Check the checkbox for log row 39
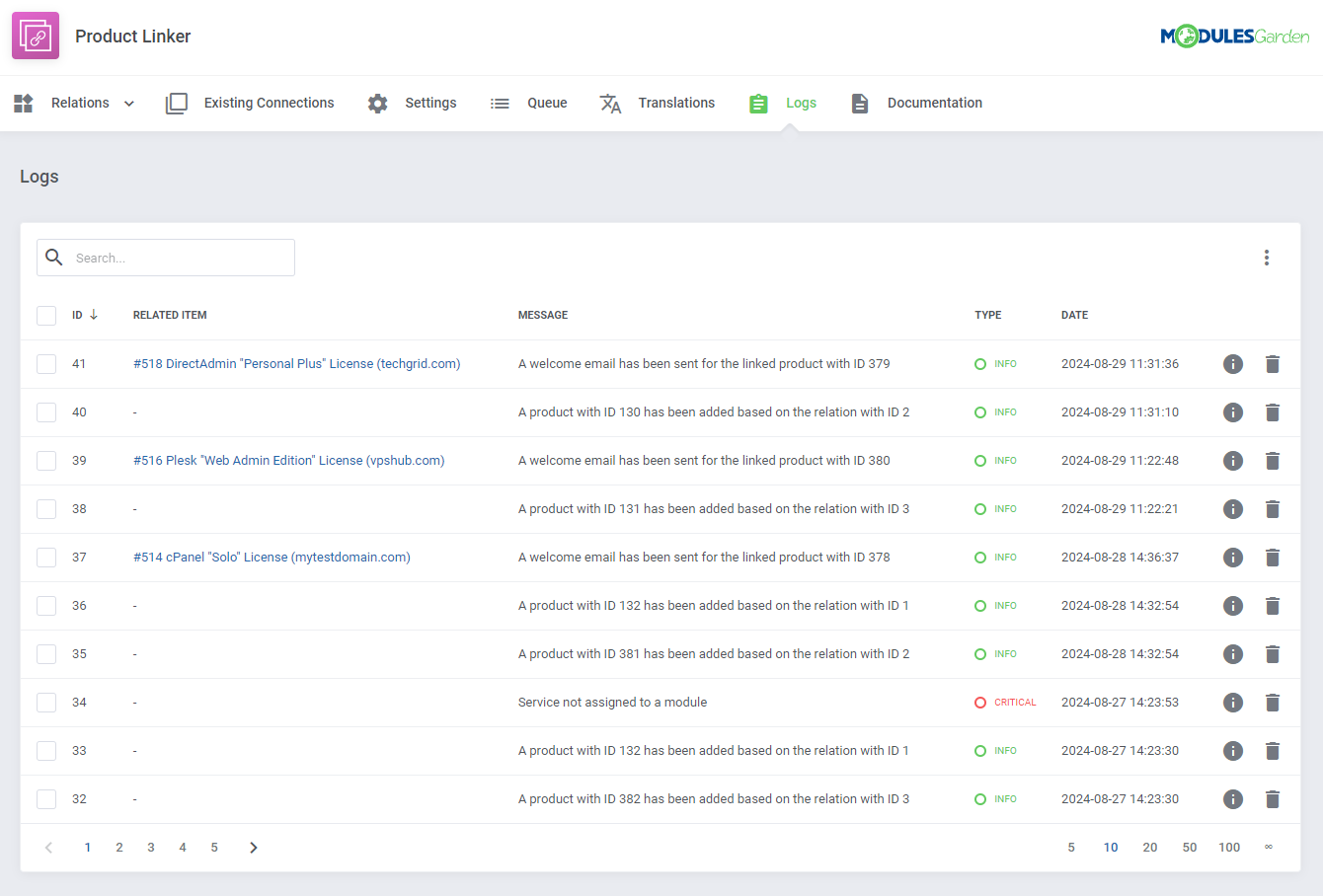 point(46,461)
